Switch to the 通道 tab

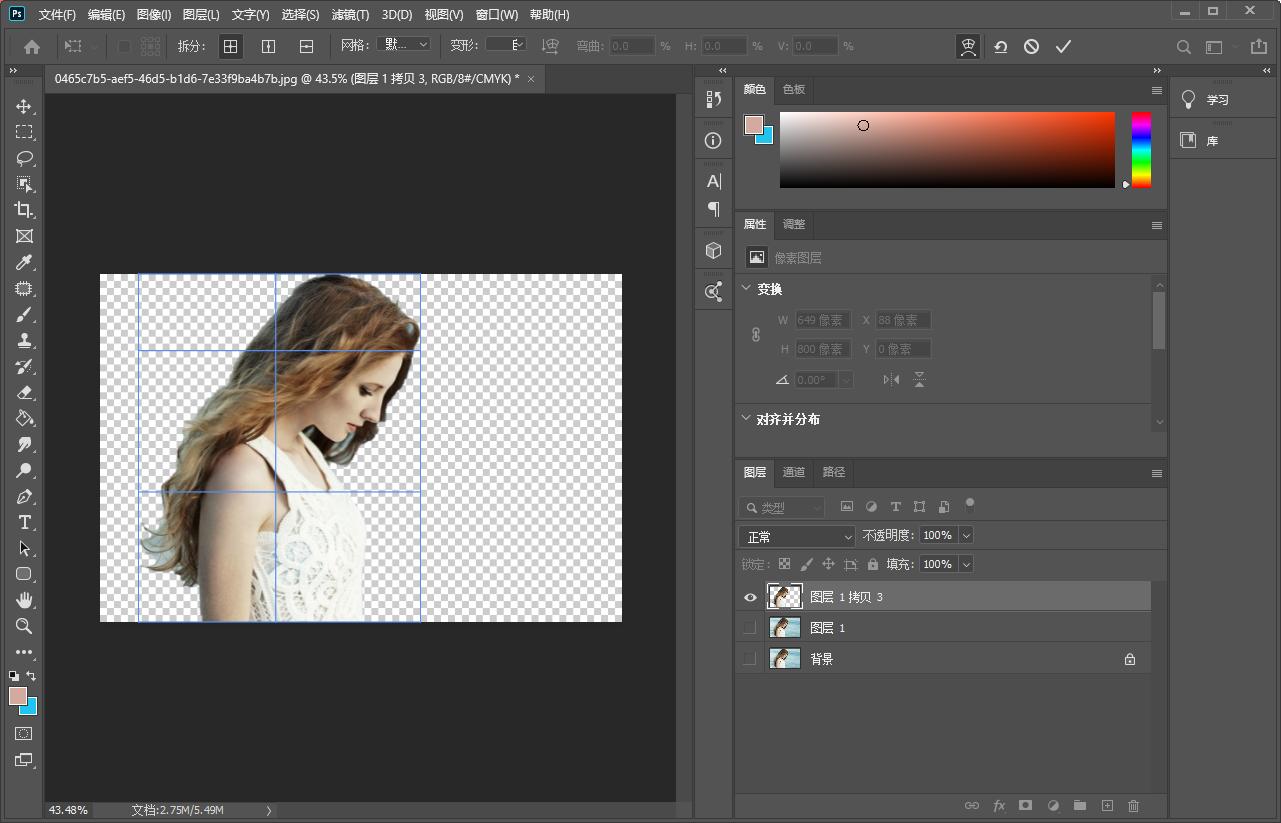(x=793, y=471)
